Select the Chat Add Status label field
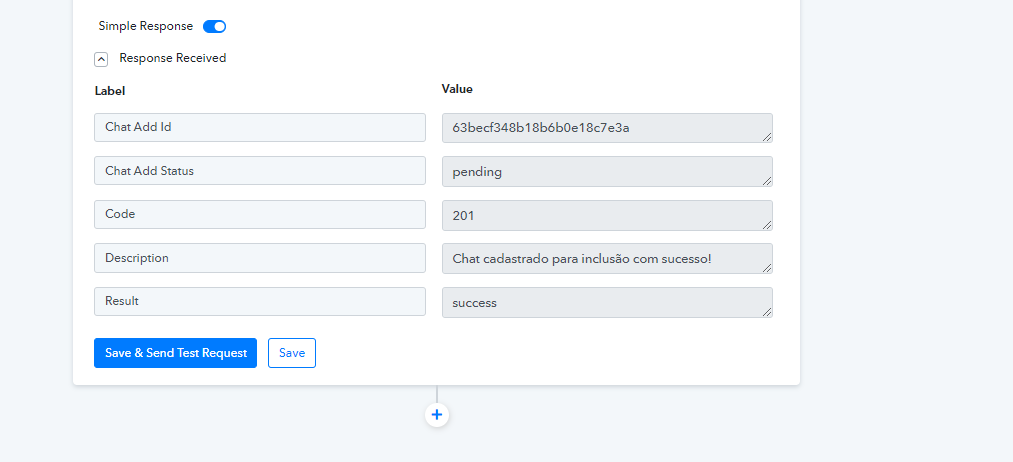 260,171
